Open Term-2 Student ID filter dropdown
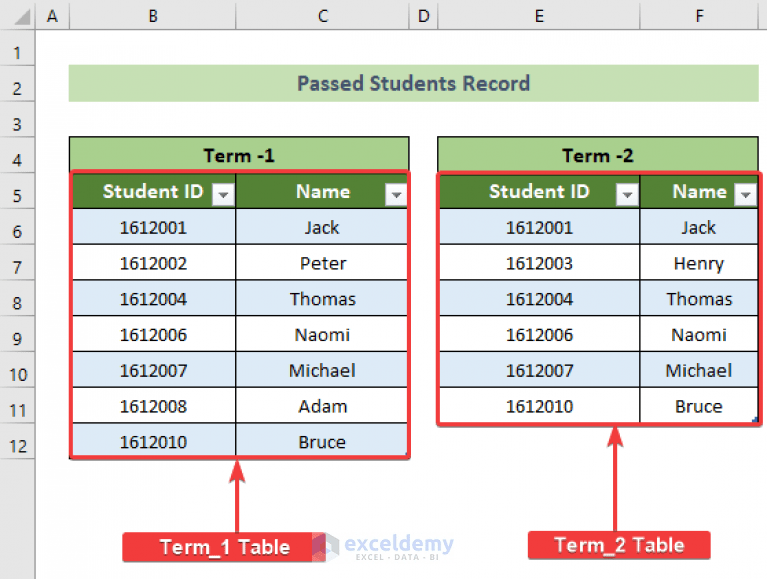Image resolution: width=767 pixels, height=579 pixels. pyautogui.click(x=627, y=195)
